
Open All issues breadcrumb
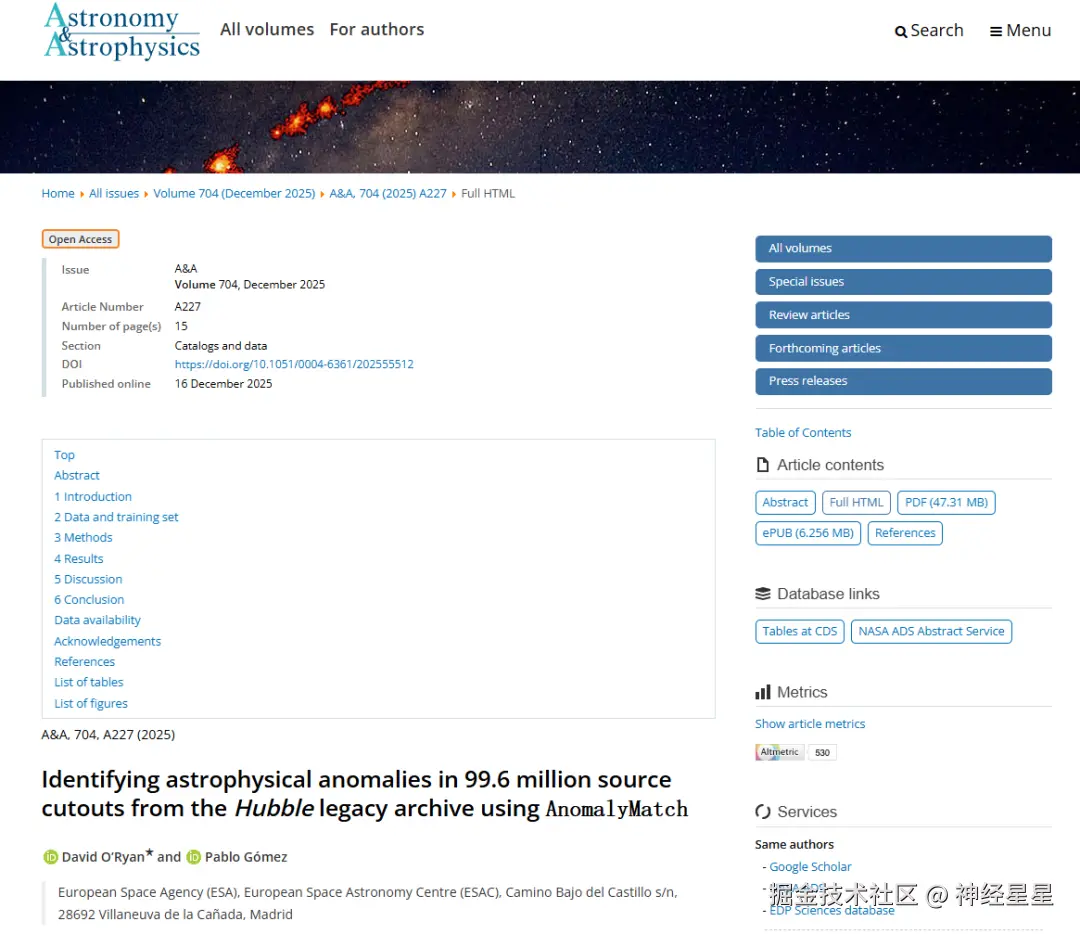click(114, 194)
